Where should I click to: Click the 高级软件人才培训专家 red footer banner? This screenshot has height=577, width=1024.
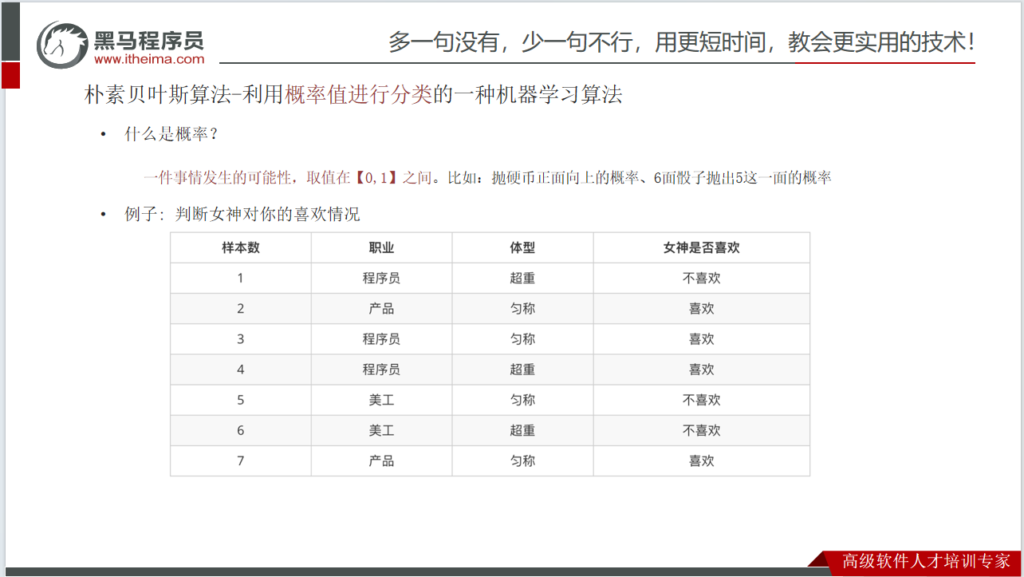(x=924, y=562)
